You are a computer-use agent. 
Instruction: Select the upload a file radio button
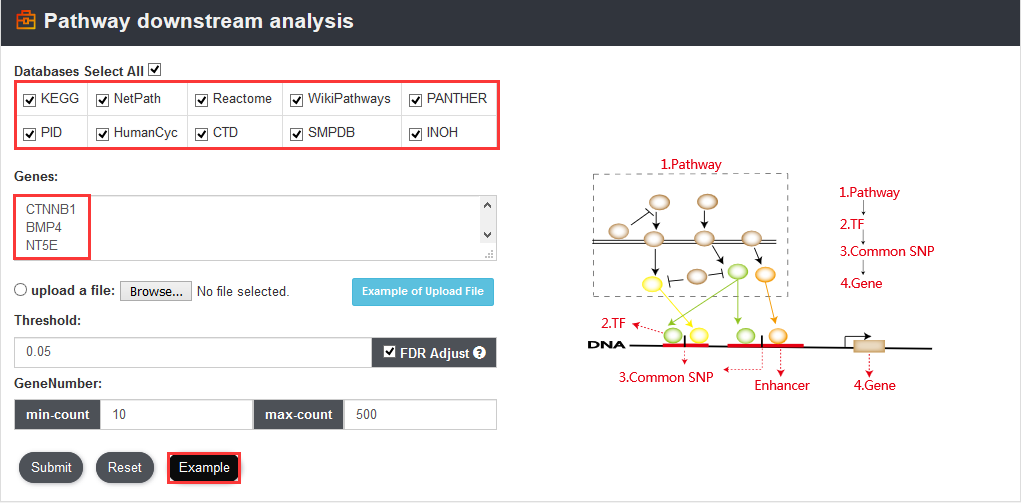pyautogui.click(x=21, y=290)
